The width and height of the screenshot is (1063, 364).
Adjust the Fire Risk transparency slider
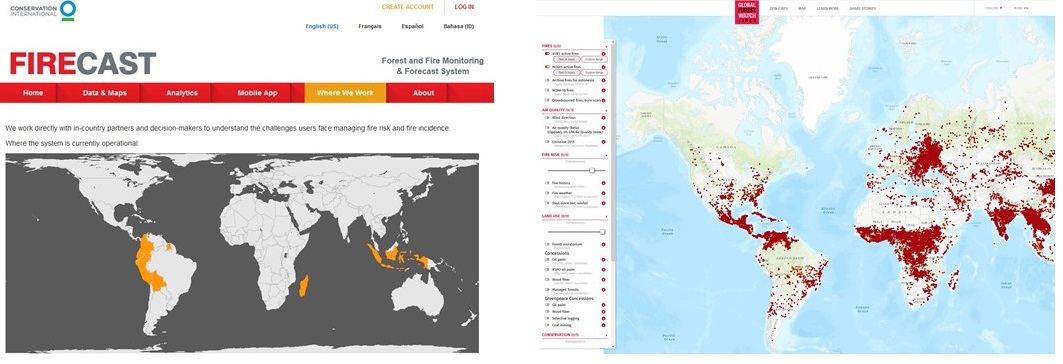(592, 170)
